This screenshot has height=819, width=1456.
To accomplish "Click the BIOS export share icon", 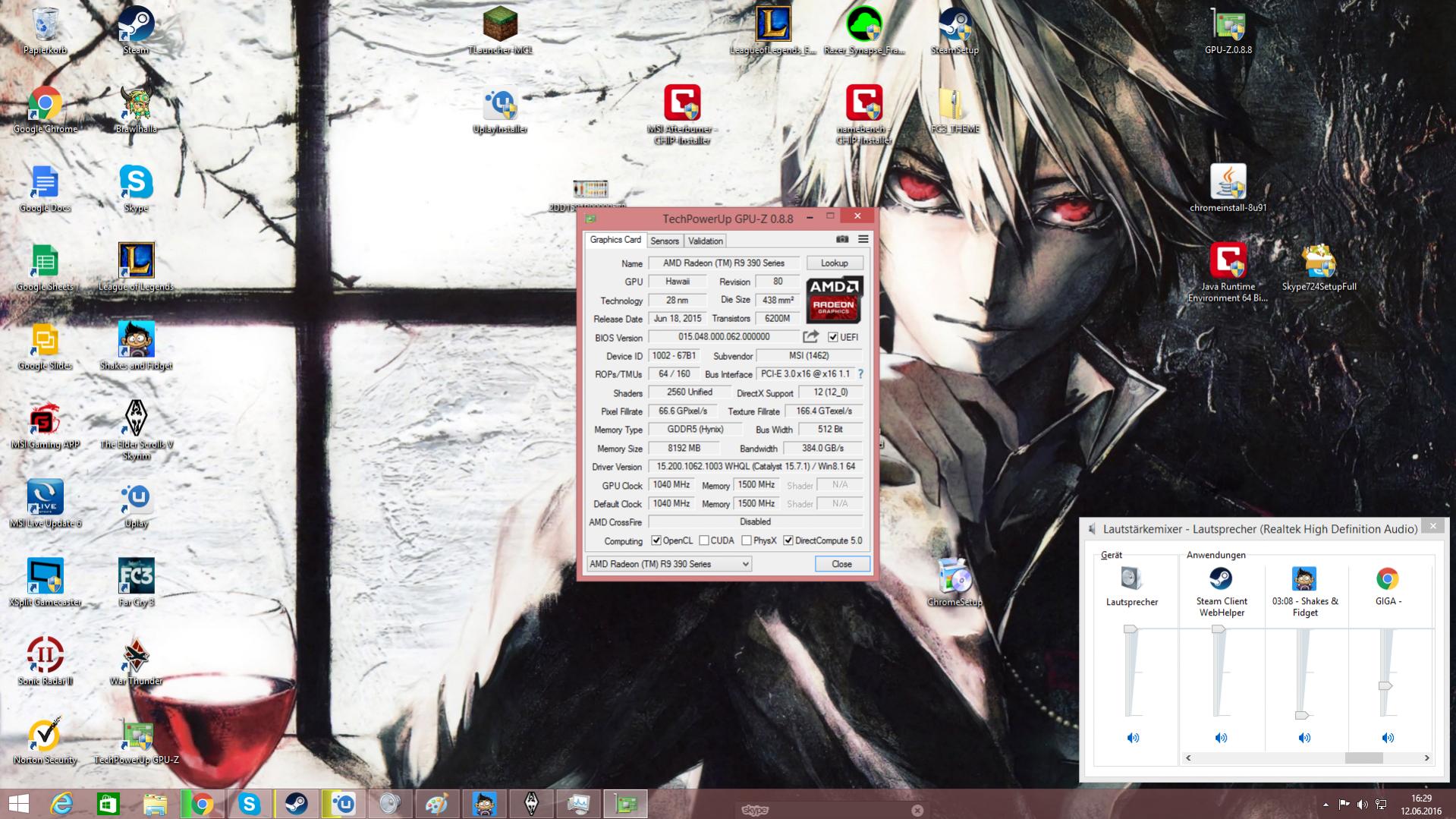I will coord(811,337).
